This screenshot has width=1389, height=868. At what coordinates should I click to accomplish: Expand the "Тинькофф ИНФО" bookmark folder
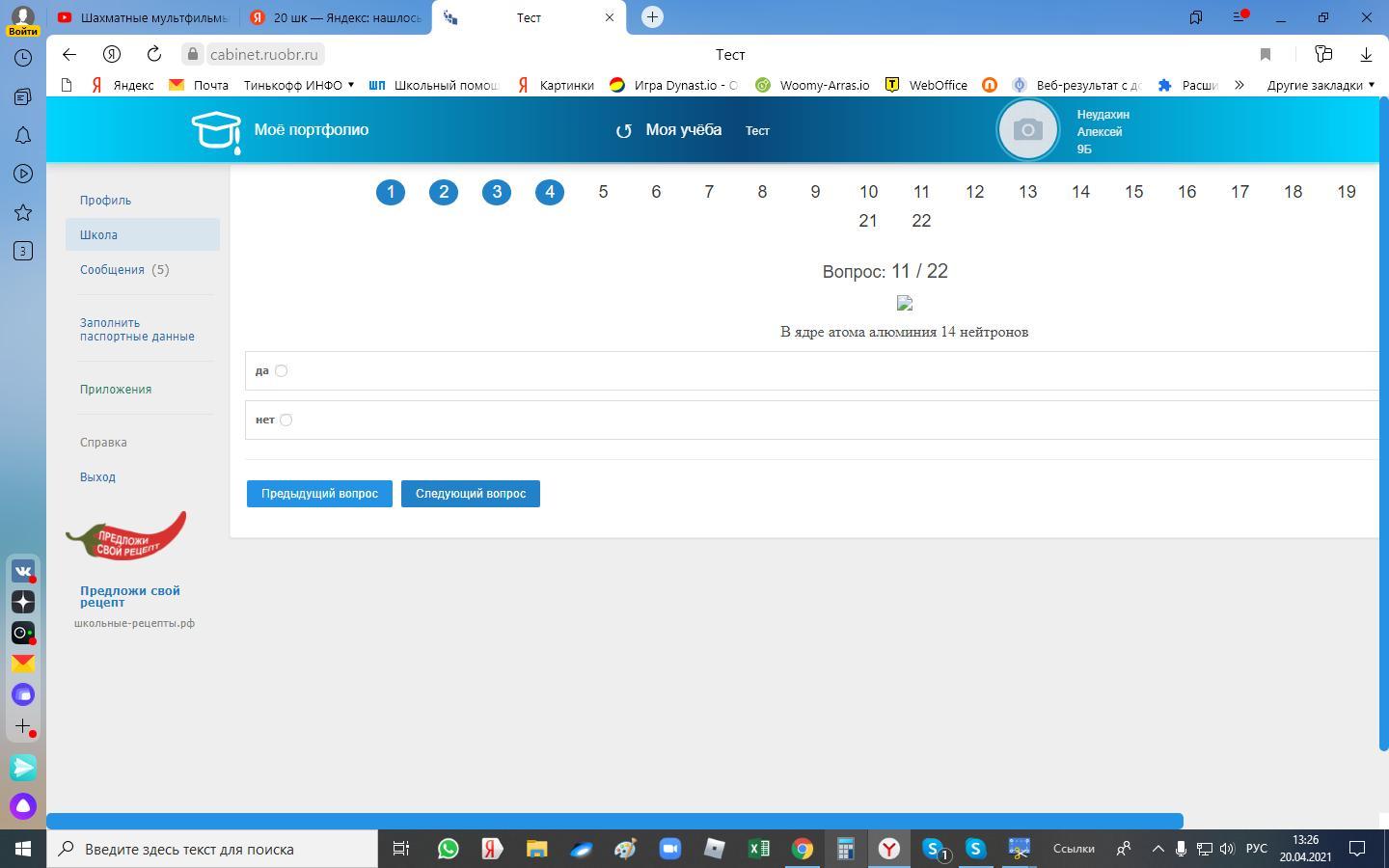point(298,85)
